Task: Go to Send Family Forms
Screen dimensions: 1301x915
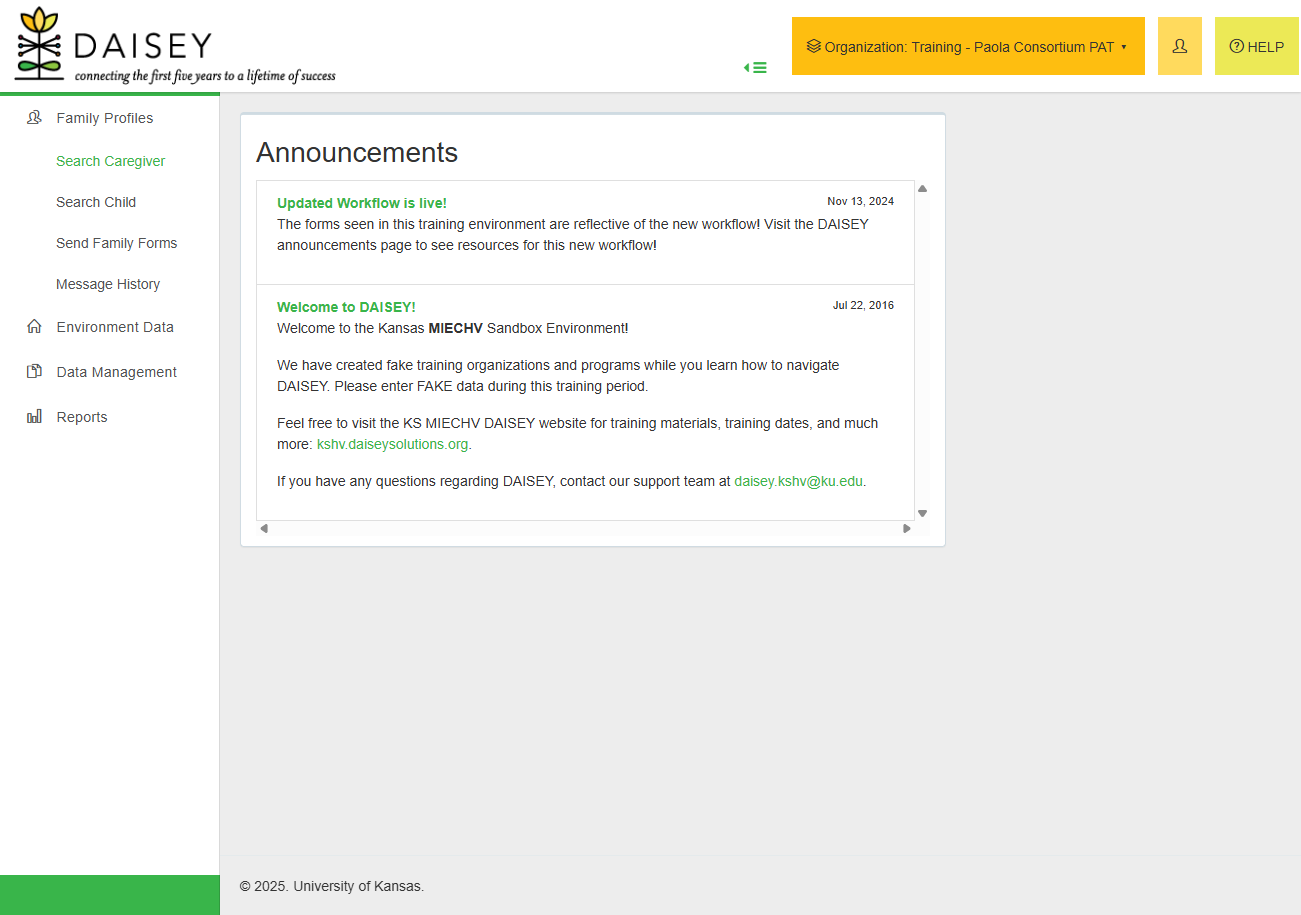Action: [x=117, y=243]
